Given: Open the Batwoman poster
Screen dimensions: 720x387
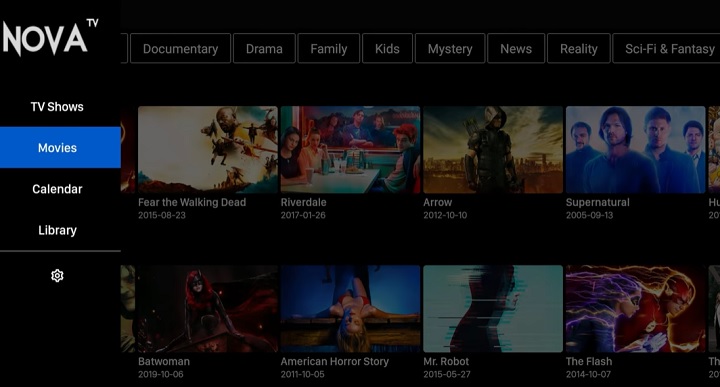Looking at the screenshot, I should [x=208, y=308].
